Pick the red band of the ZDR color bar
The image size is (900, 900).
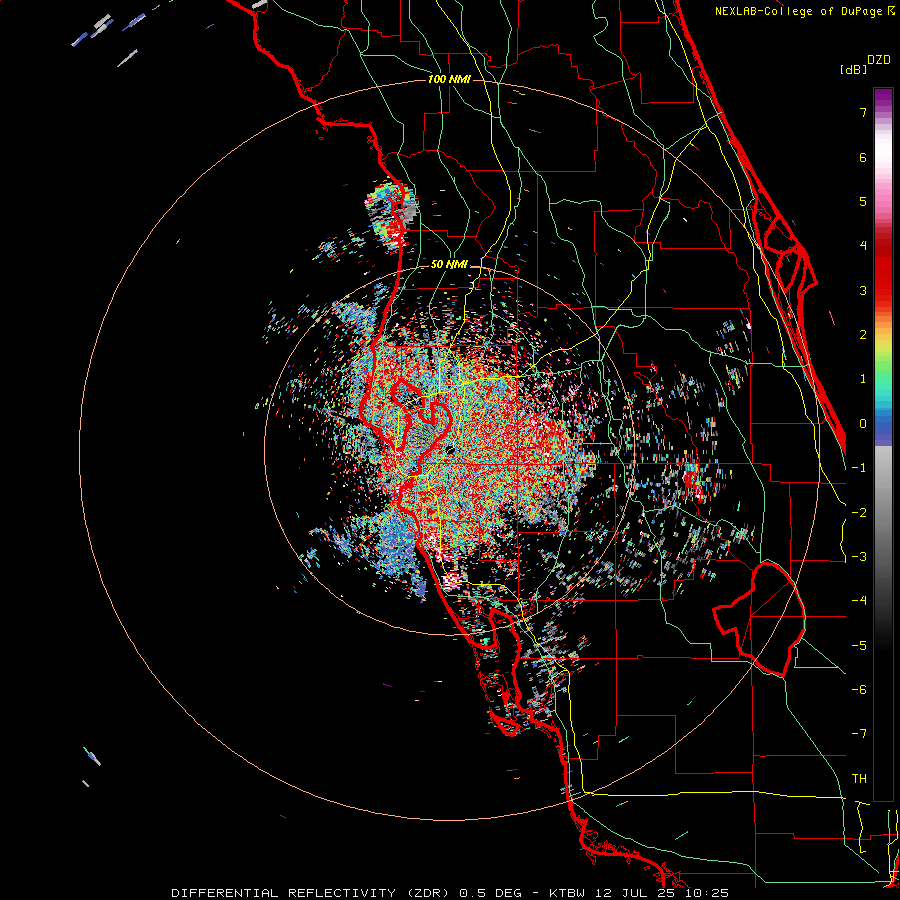point(883,273)
